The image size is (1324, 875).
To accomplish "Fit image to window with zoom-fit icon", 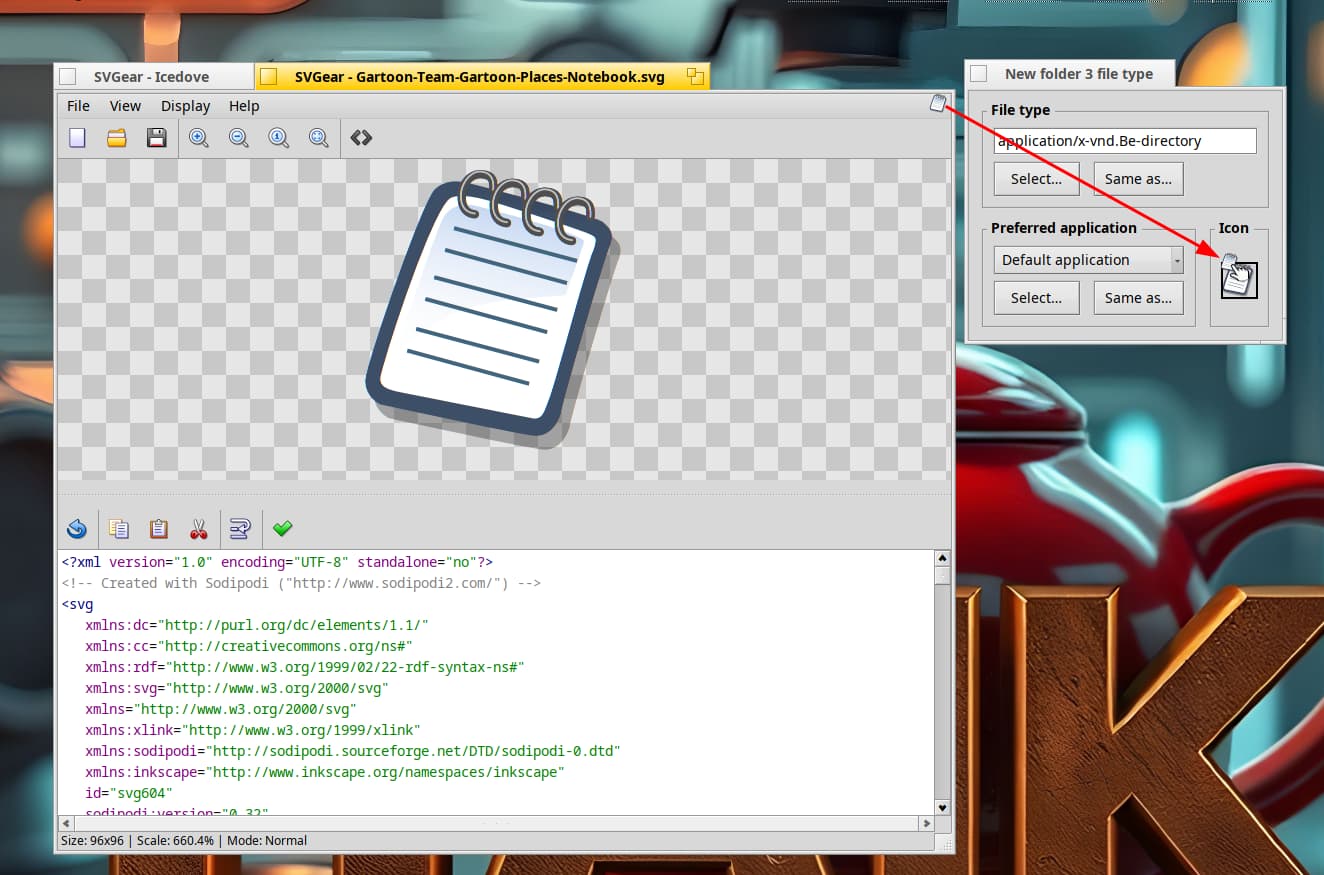I will 319,138.
